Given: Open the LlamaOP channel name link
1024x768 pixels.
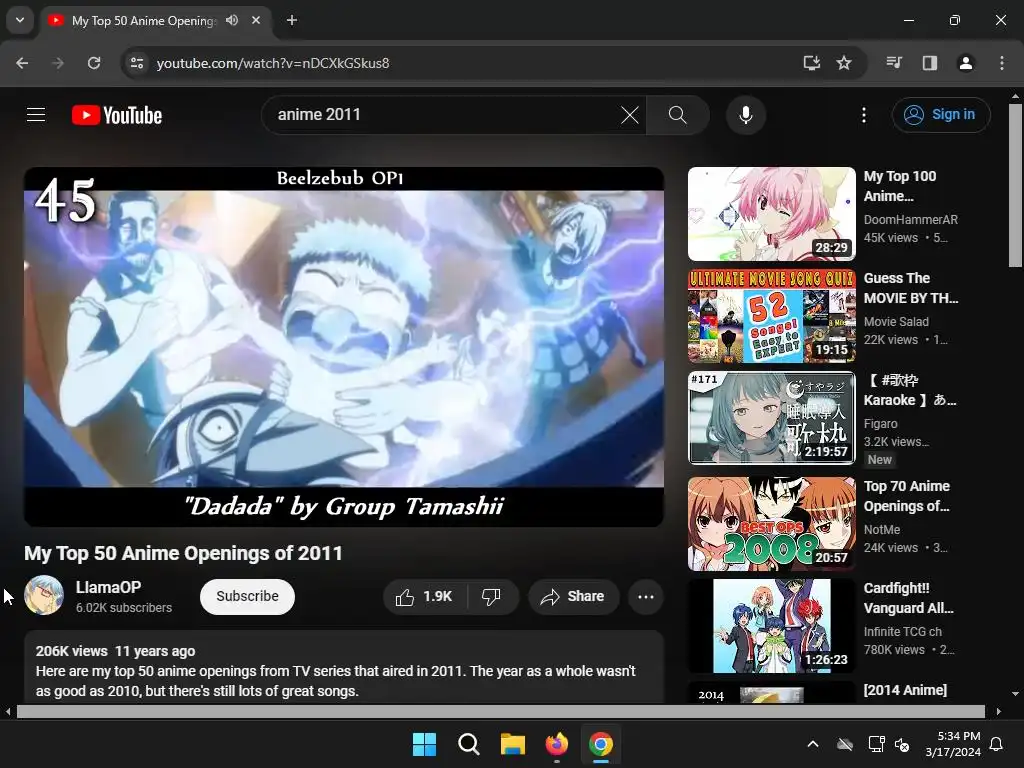Looking at the screenshot, I should coord(108,587).
